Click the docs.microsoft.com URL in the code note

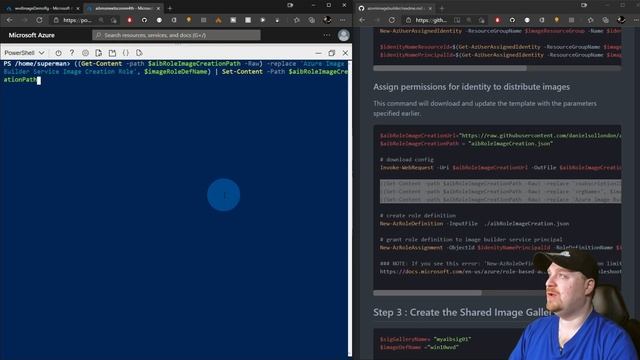point(500,271)
